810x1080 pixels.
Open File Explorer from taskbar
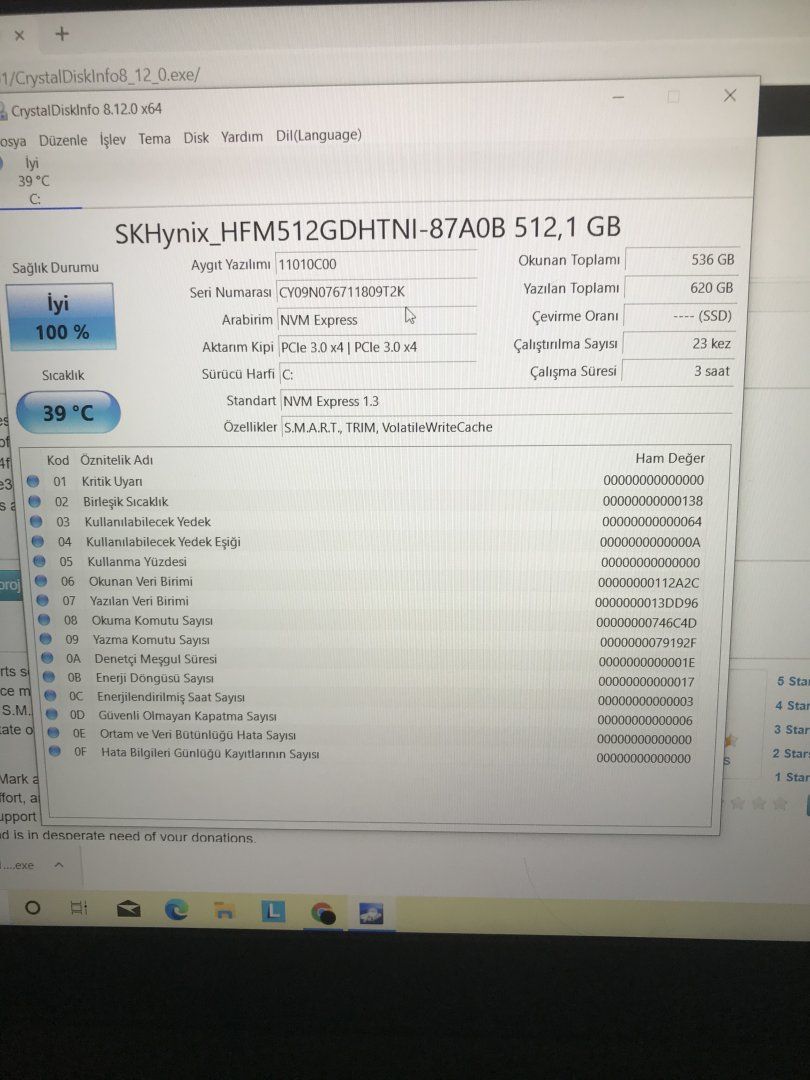pos(224,911)
